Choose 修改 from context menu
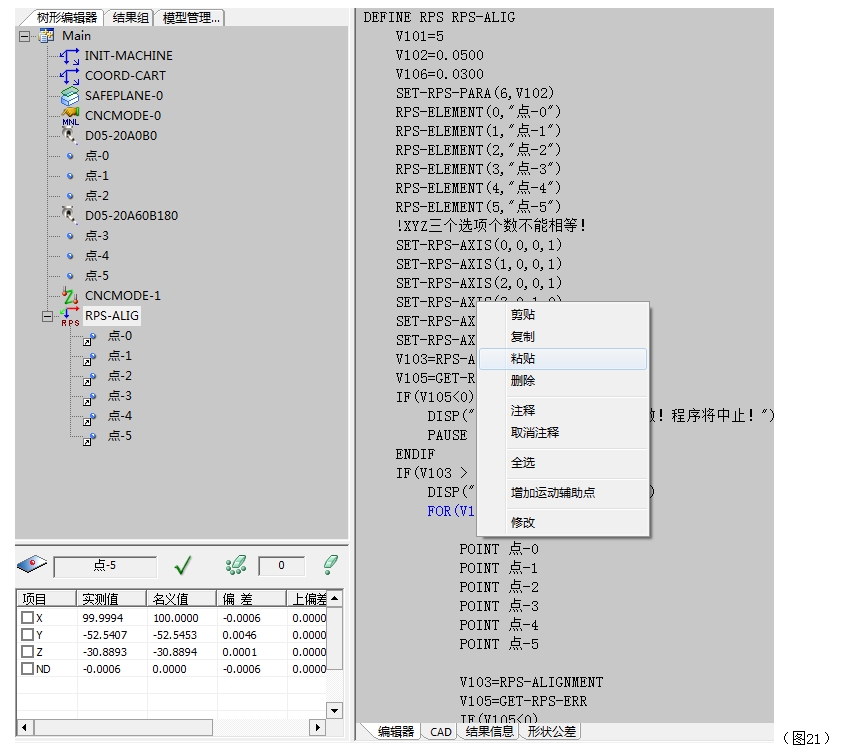 [563, 522]
